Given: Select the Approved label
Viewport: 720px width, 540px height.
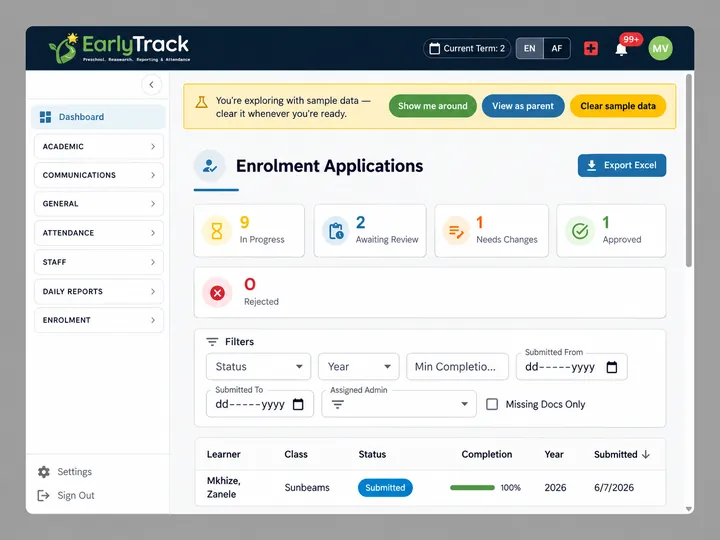Looking at the screenshot, I should pos(622,240).
